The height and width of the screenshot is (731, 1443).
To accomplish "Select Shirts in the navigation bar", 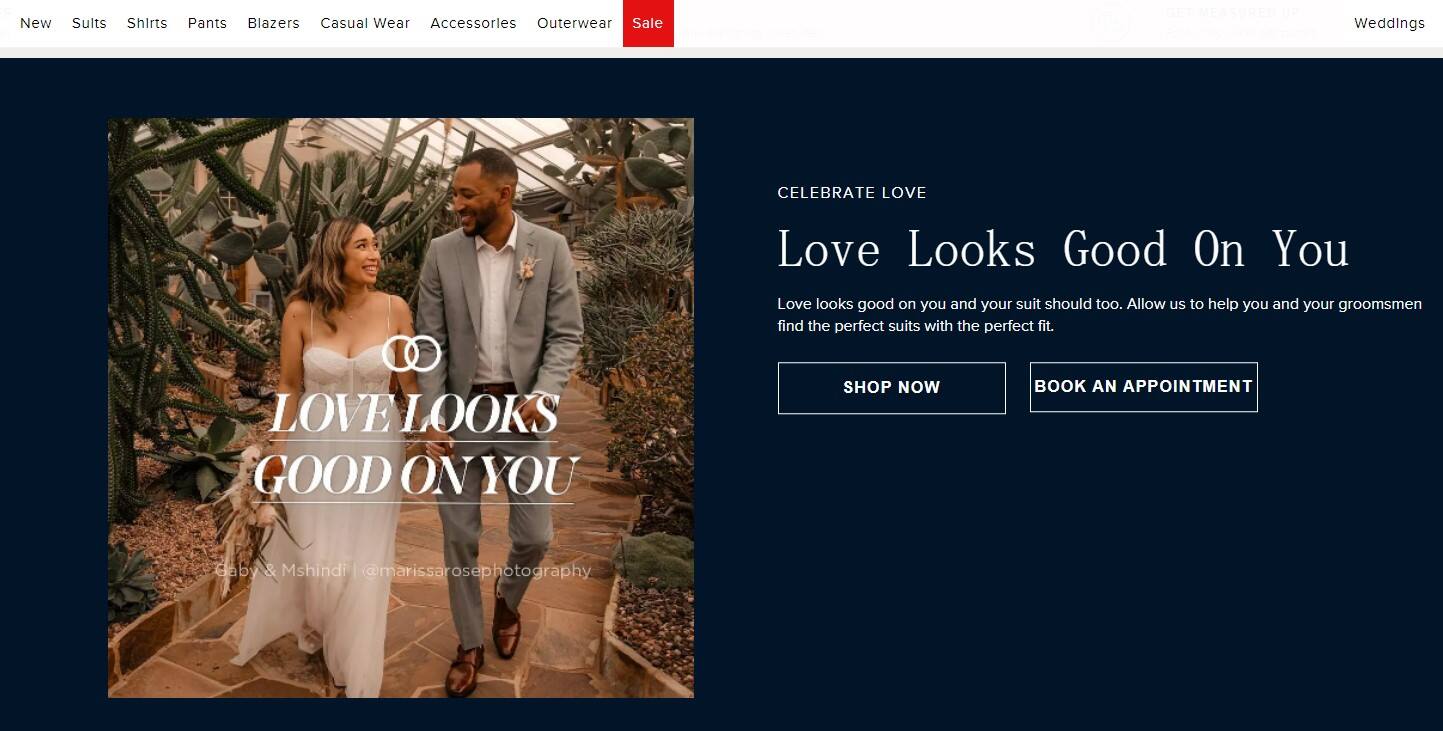I will coord(147,23).
